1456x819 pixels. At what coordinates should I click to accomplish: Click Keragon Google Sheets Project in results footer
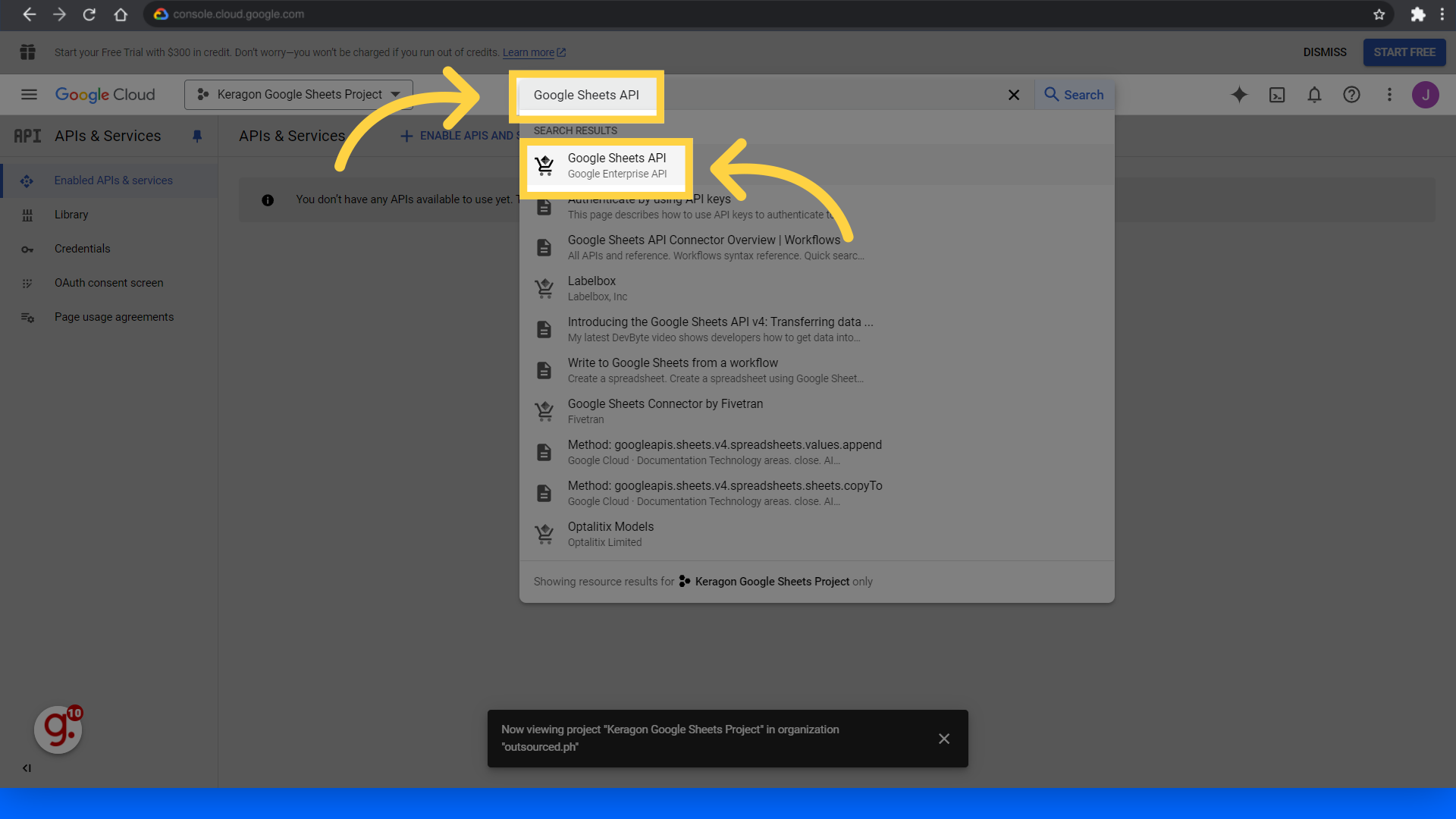(772, 582)
